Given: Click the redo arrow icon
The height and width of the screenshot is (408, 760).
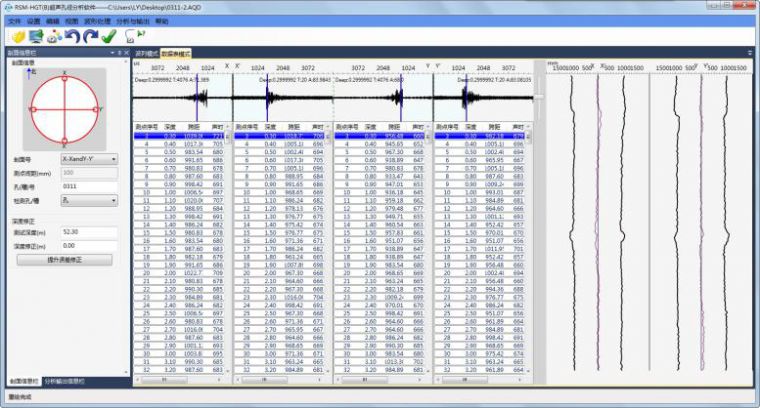Looking at the screenshot, I should (89, 37).
